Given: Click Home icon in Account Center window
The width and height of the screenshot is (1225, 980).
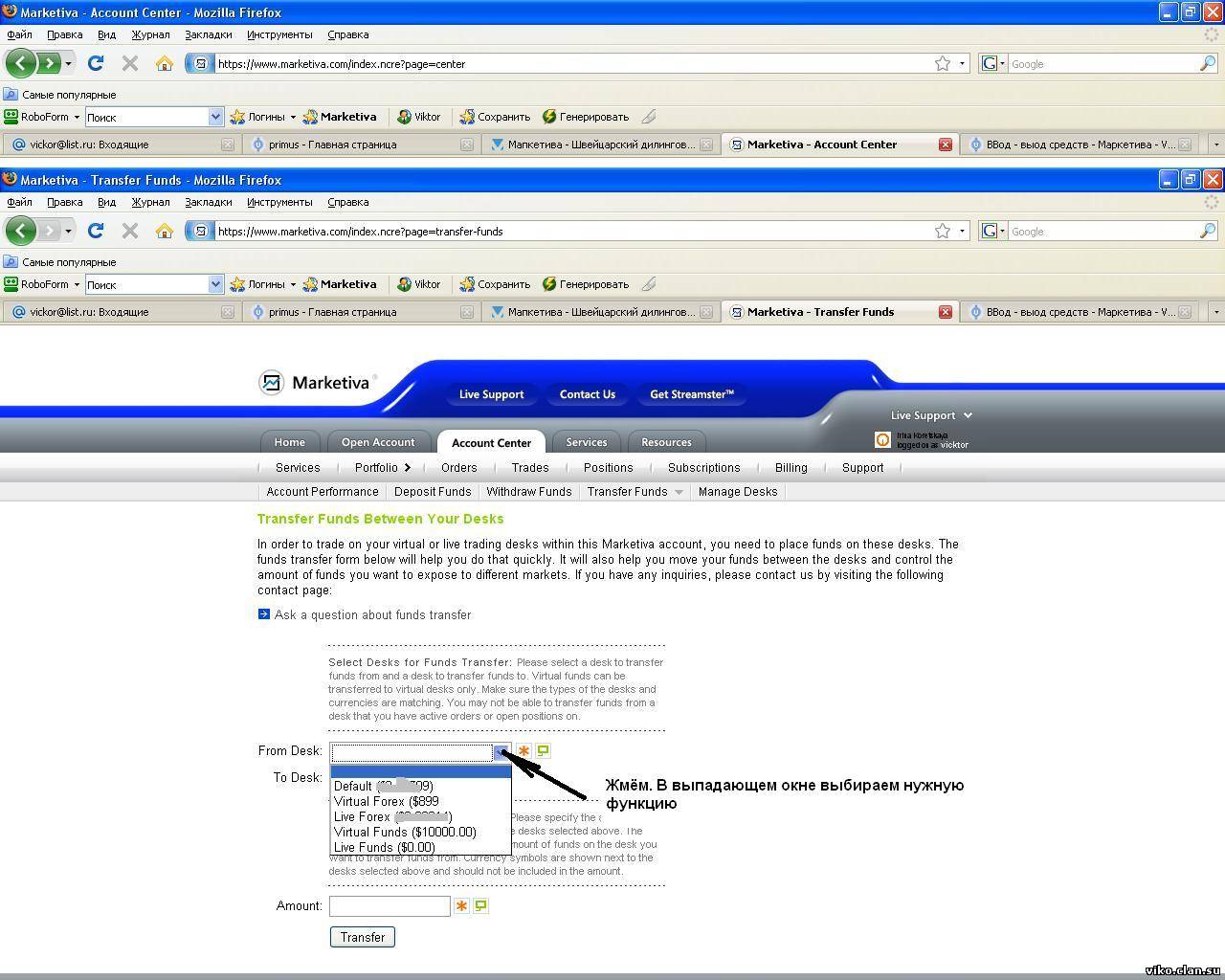Looking at the screenshot, I should coord(165,63).
